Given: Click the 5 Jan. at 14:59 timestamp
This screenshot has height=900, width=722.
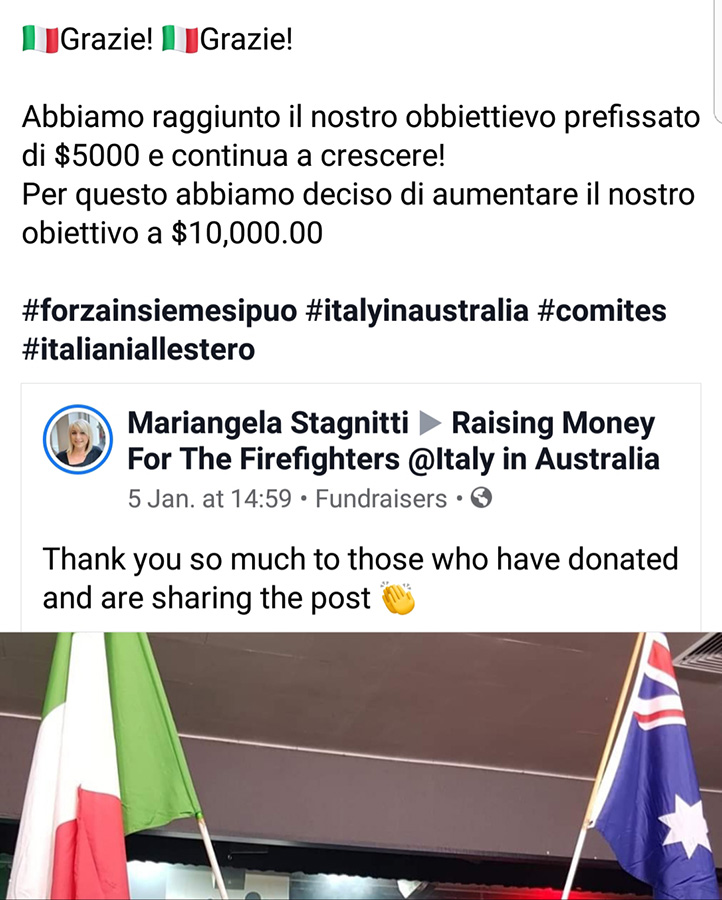Looking at the screenshot, I should pos(210,498).
